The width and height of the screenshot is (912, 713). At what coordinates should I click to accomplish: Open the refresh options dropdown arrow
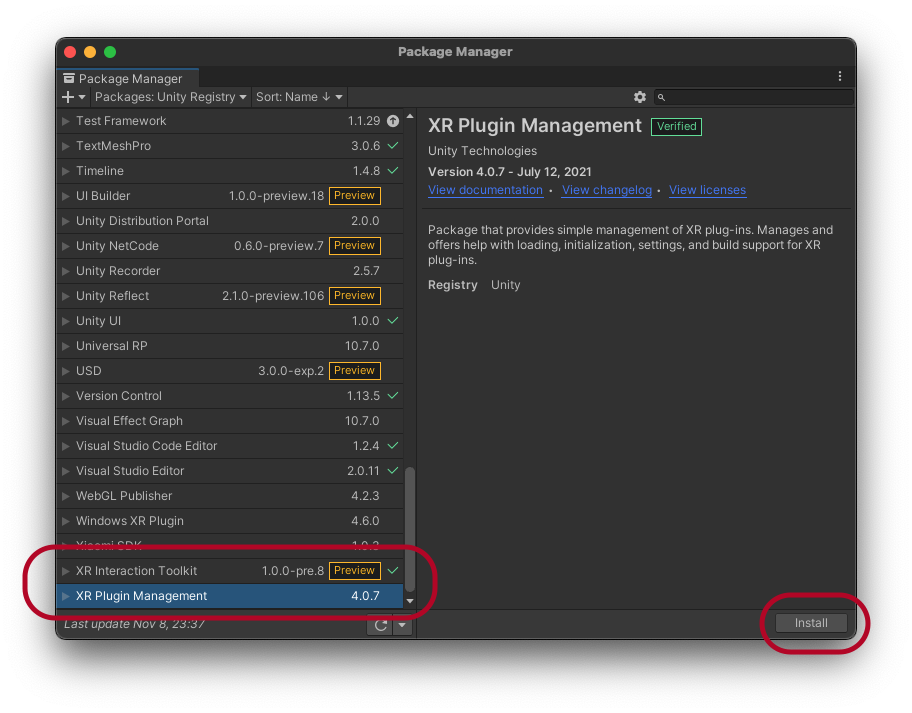pos(402,625)
